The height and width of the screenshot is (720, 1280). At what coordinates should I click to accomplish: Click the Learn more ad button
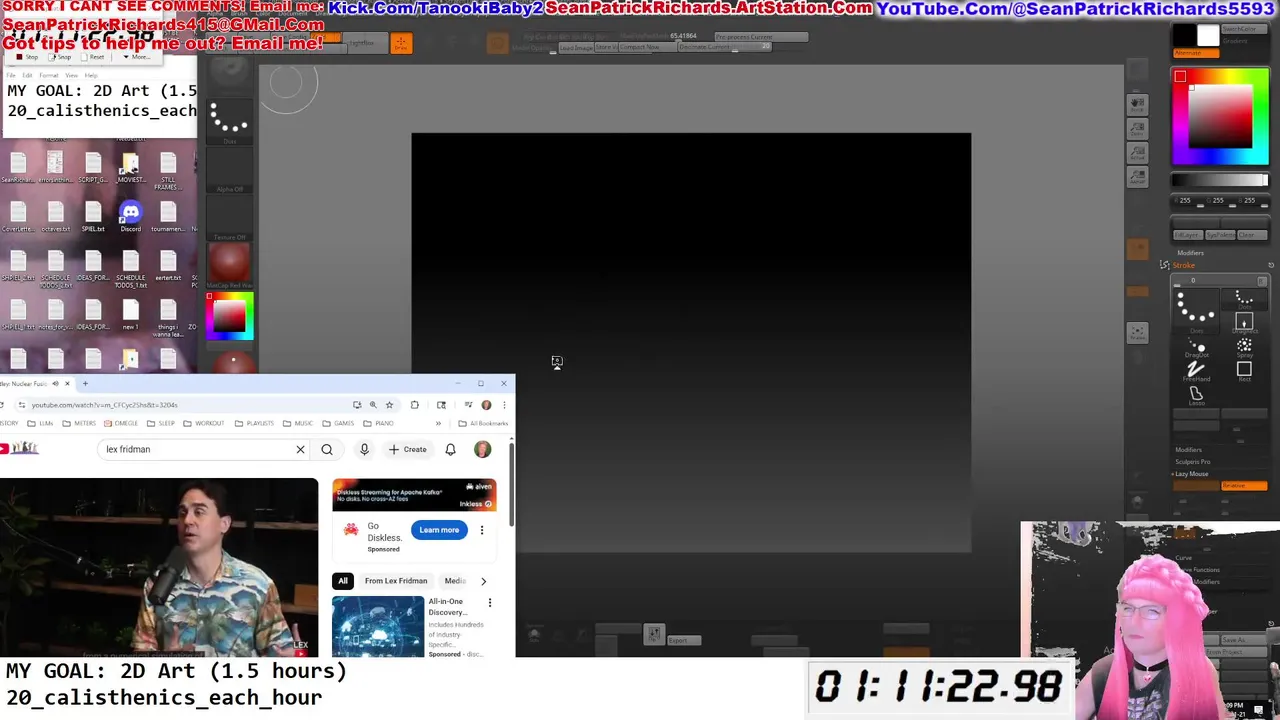[x=439, y=530]
